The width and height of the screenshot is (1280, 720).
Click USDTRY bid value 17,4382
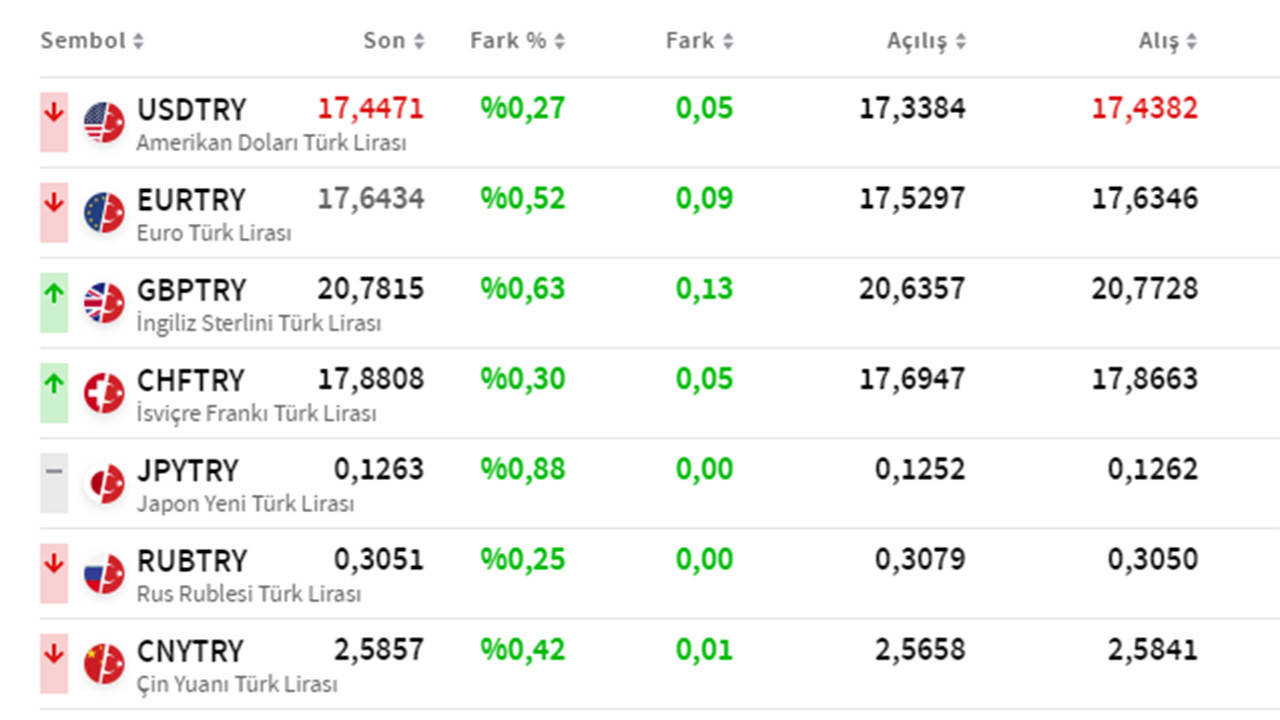pos(1145,108)
